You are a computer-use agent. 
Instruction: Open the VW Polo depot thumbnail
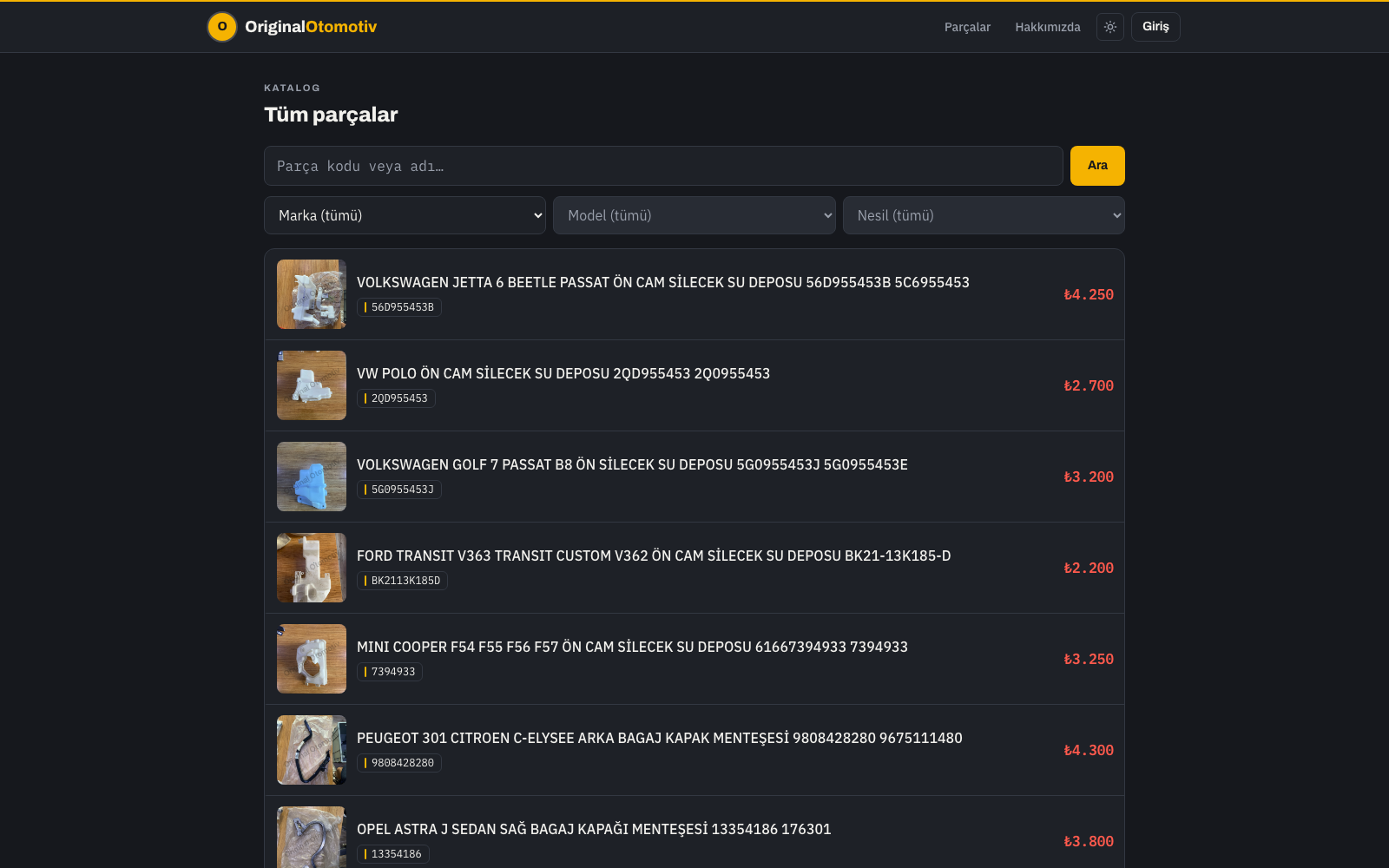click(312, 385)
